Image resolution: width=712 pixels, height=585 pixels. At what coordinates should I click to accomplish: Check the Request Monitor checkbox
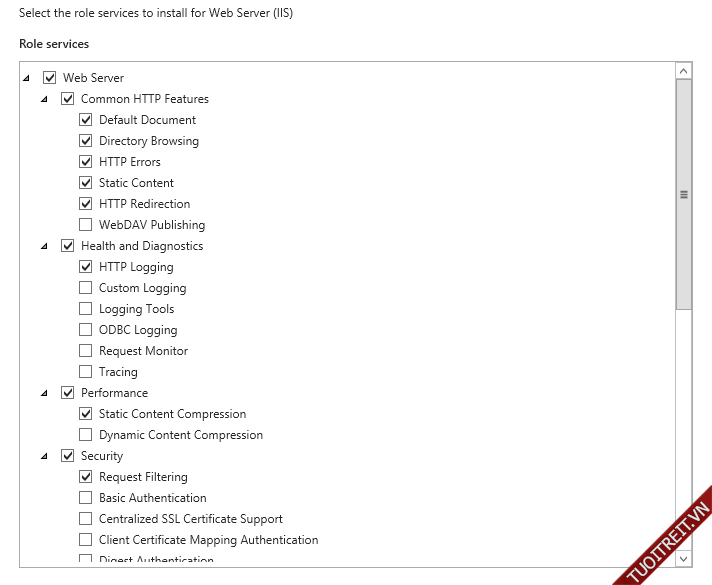click(86, 351)
